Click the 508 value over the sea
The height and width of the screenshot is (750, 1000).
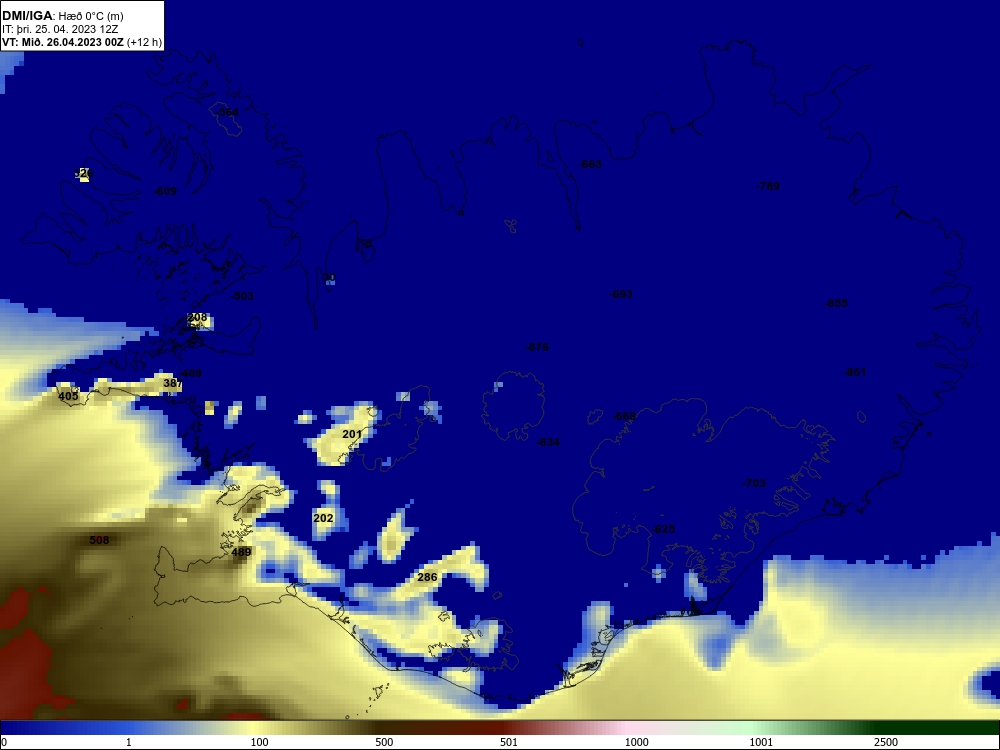click(x=99, y=540)
